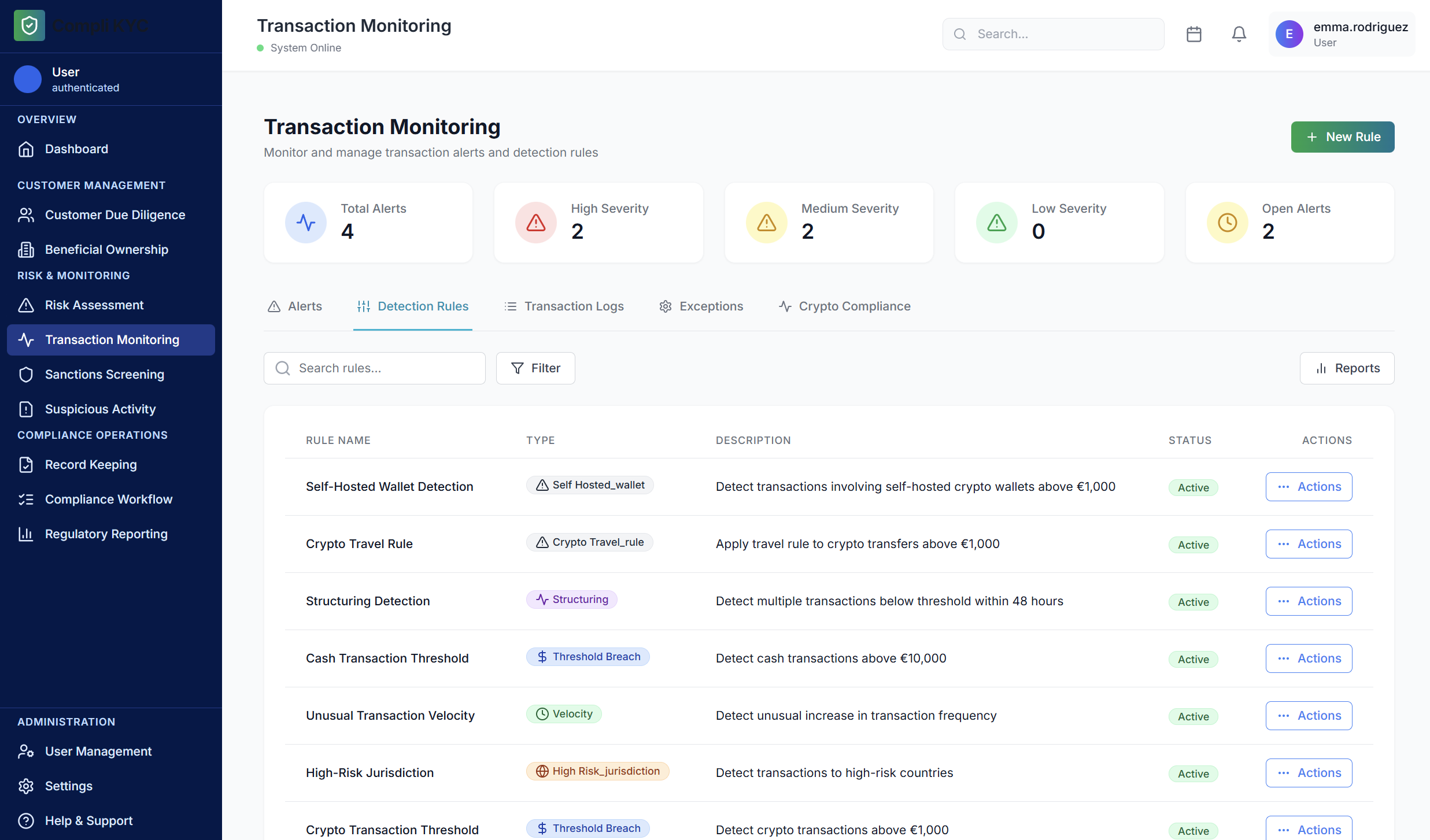The width and height of the screenshot is (1430, 840).
Task: Select Risk Assessment in the sidebar
Action: tap(94, 305)
